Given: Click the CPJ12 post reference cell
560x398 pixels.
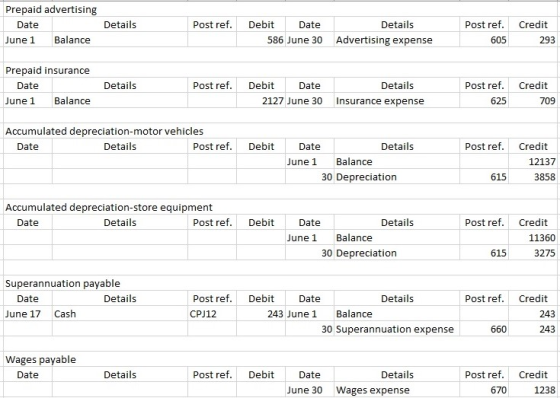Looking at the screenshot, I should point(212,314).
